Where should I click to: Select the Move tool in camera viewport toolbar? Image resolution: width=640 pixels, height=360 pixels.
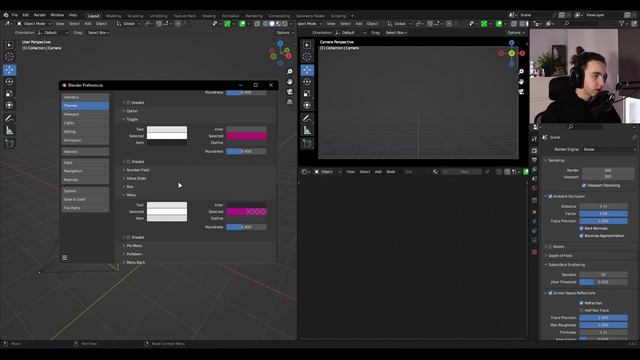pos(307,70)
